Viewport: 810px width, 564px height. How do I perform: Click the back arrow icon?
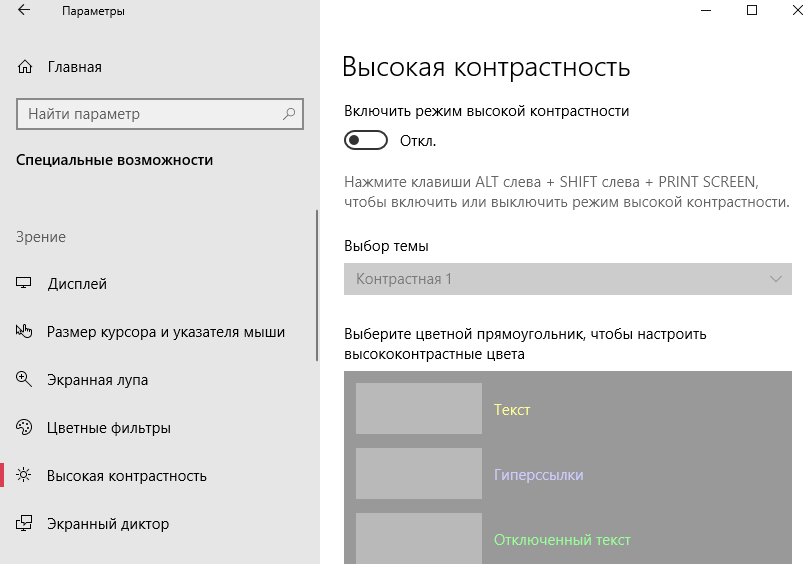point(24,12)
